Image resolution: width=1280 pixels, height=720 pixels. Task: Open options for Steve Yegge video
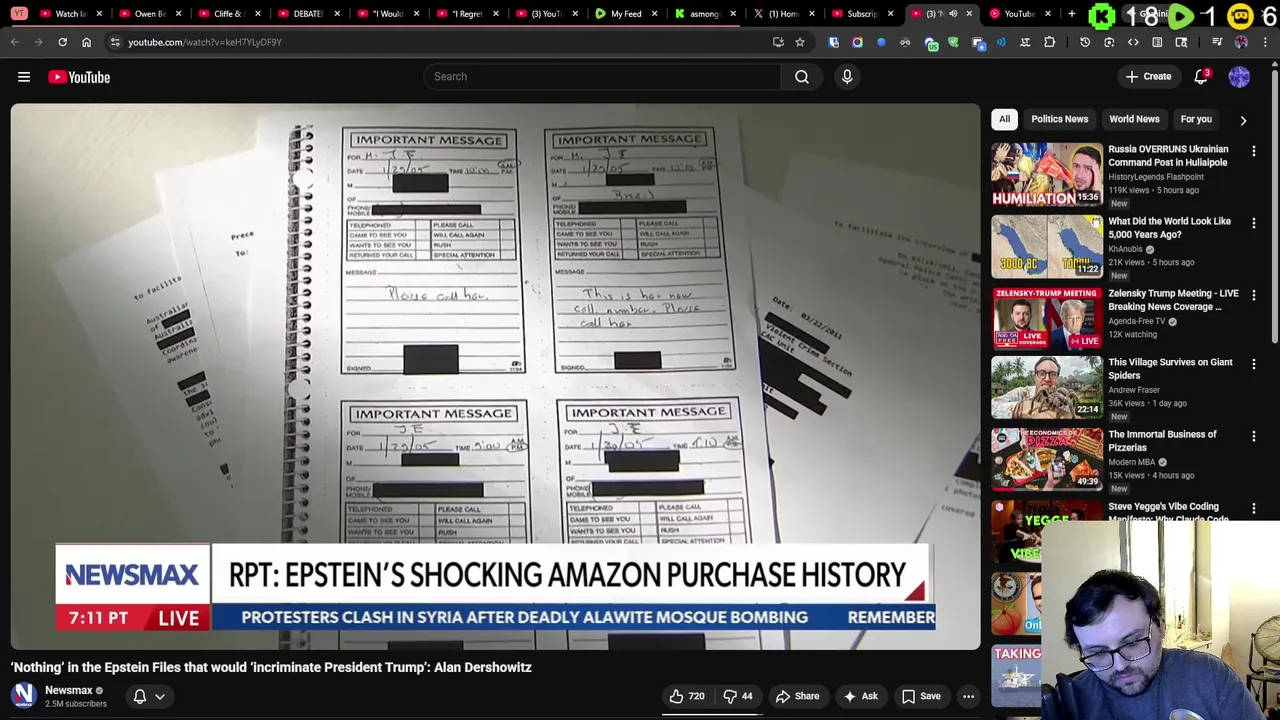pos(1253,508)
